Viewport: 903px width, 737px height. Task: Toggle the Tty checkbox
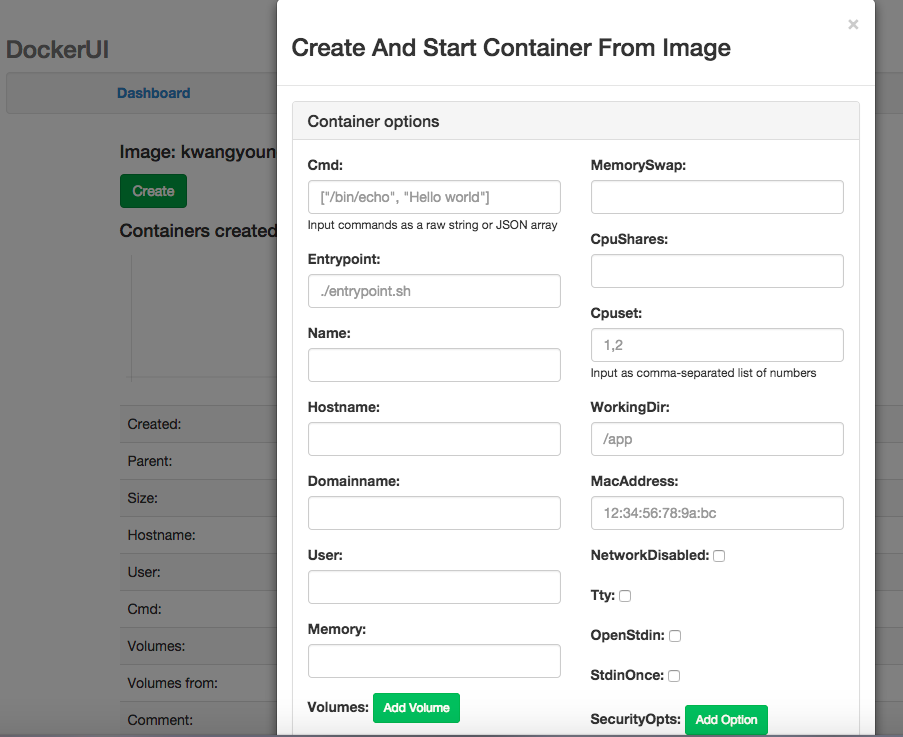[625, 596]
